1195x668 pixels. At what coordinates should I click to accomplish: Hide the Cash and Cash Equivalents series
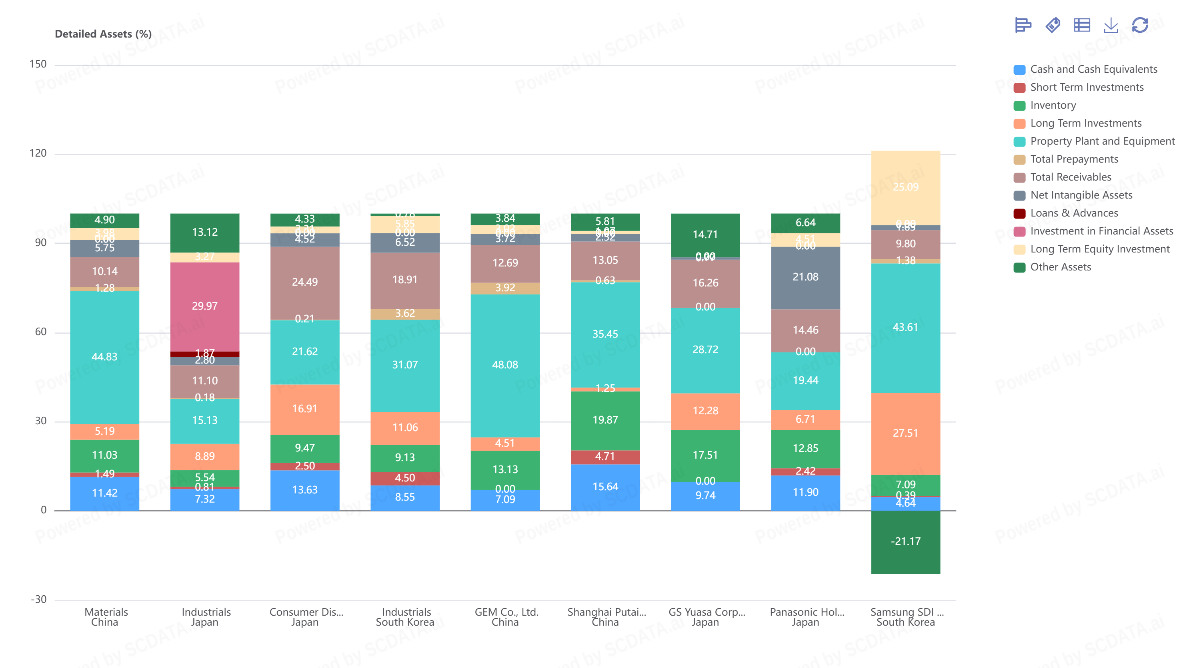pyautogui.click(x=1093, y=70)
